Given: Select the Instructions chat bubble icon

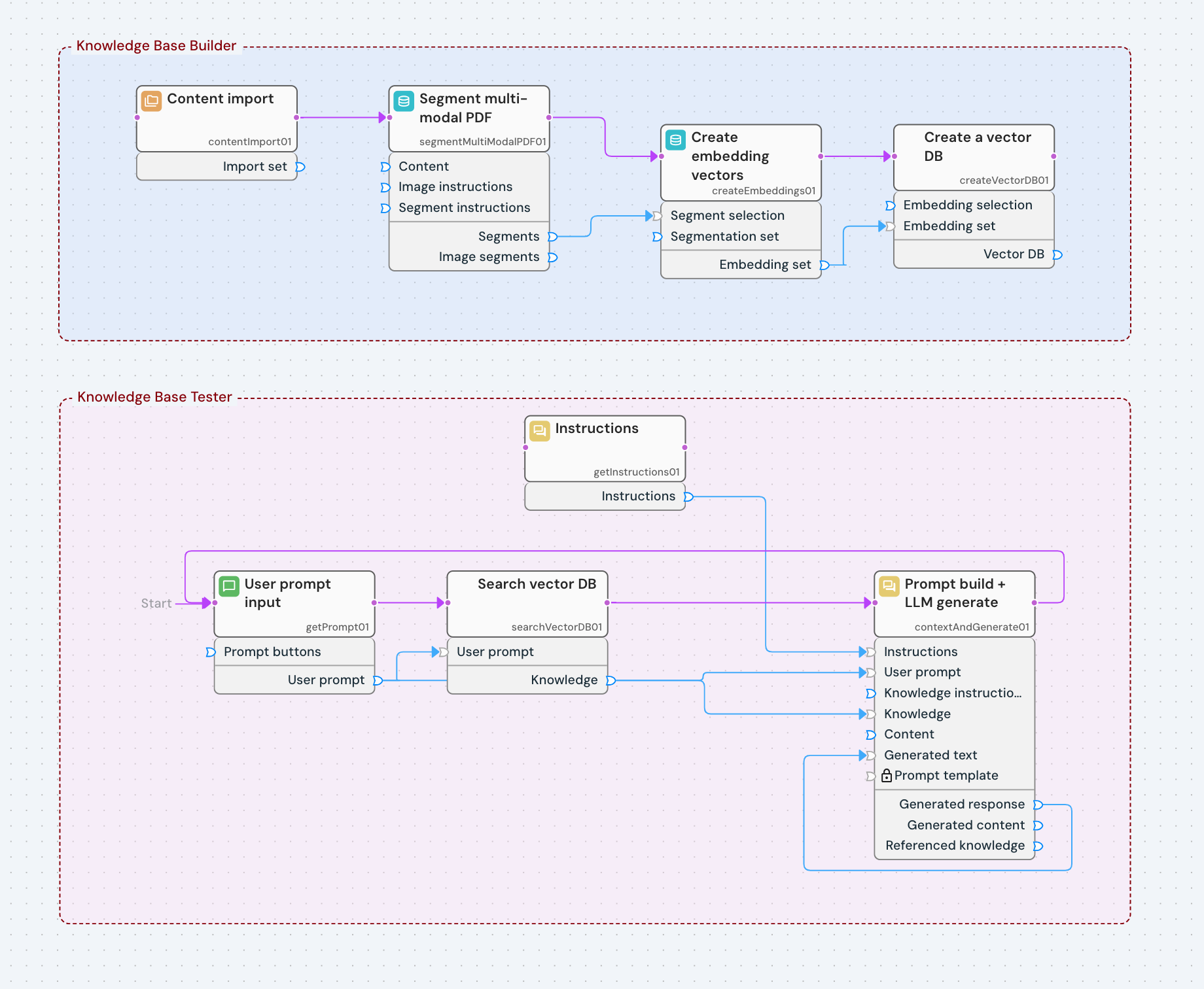Looking at the screenshot, I should click(539, 431).
